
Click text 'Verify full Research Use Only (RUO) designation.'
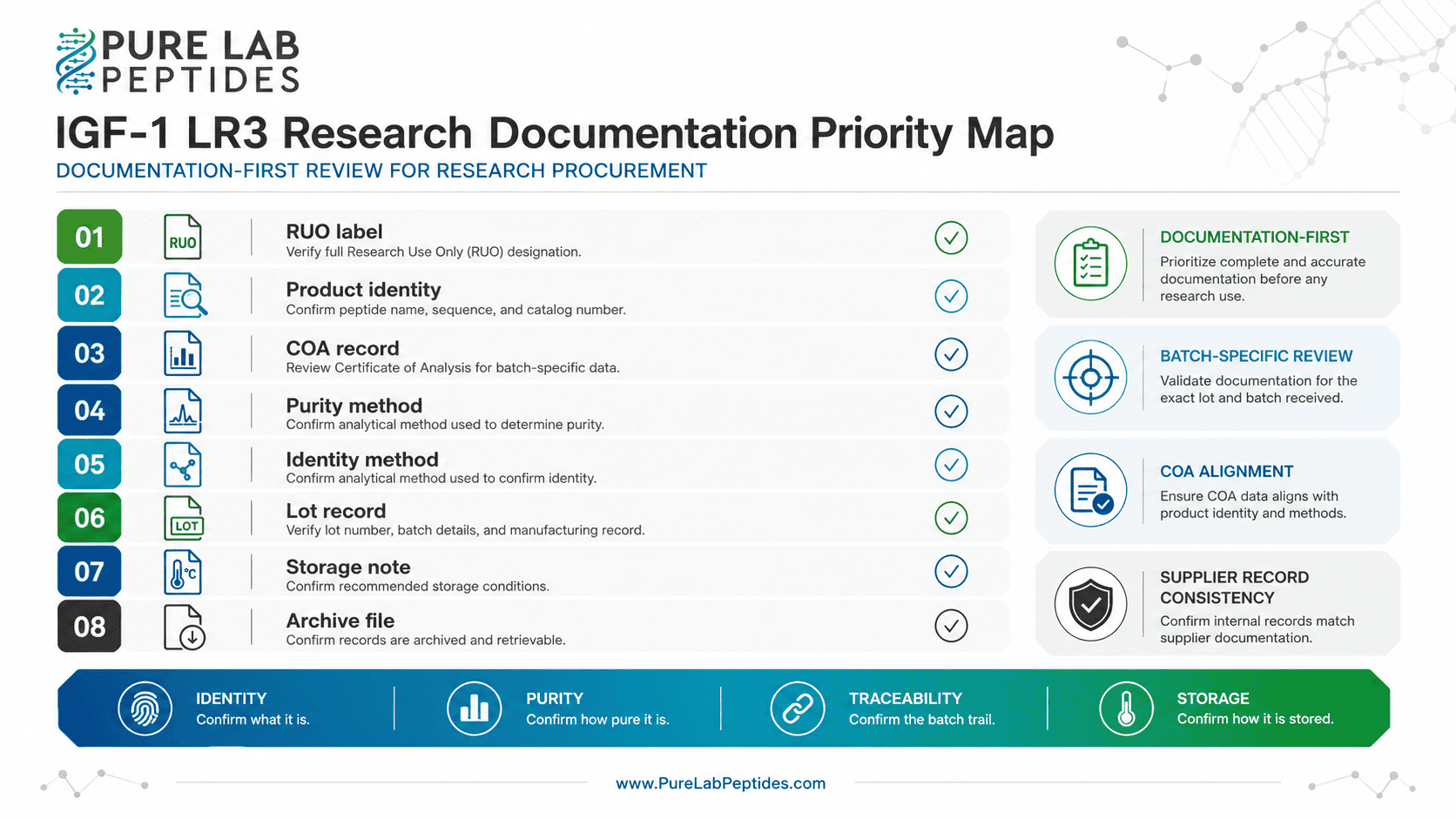434,252
